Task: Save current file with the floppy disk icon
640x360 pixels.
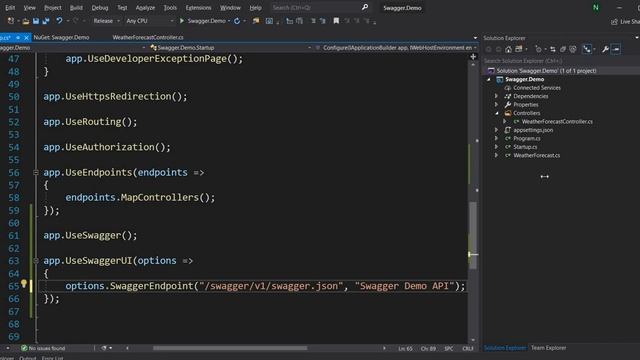Action: pyautogui.click(x=36, y=21)
